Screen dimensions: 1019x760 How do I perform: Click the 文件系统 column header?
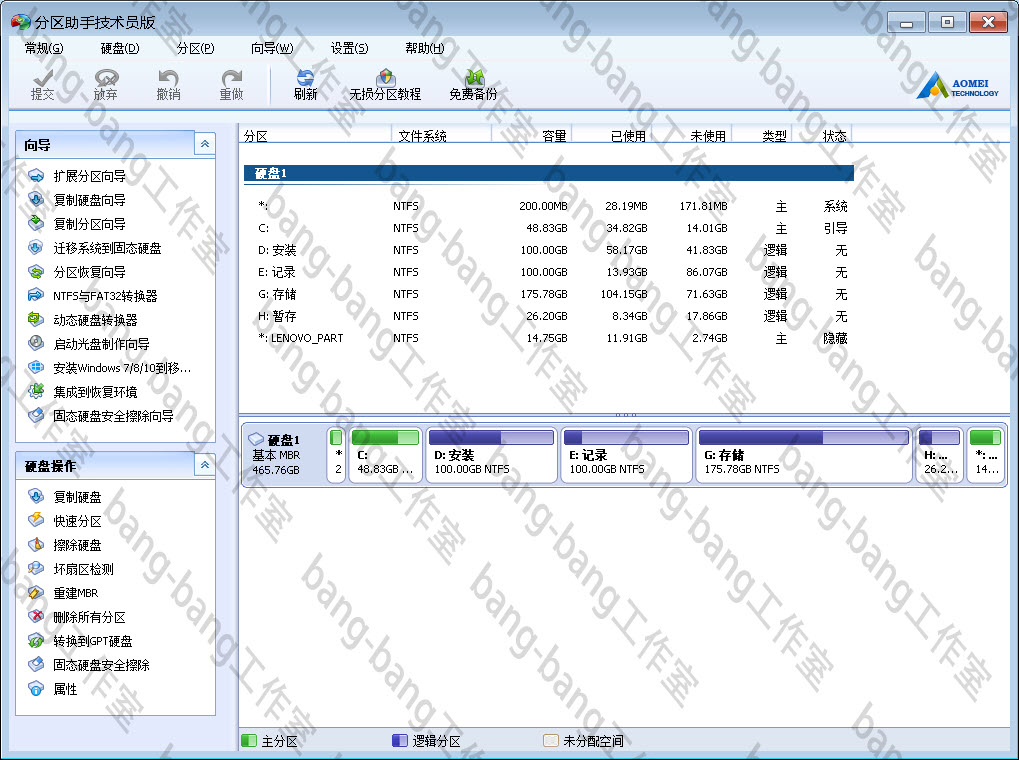422,136
